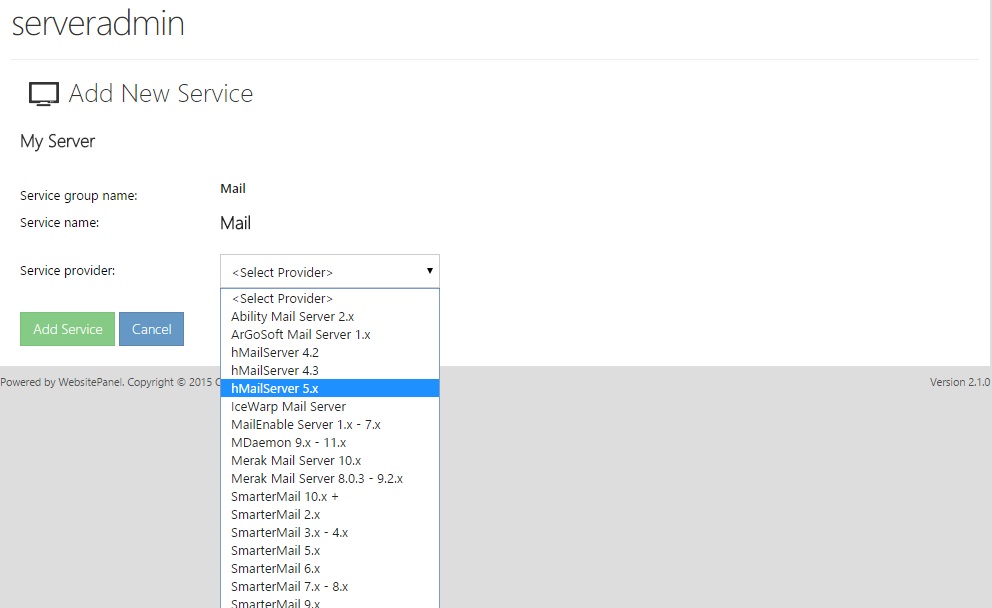Click the My Server heading text
Viewport: 992px width, 608px height.
pyautogui.click(x=58, y=141)
